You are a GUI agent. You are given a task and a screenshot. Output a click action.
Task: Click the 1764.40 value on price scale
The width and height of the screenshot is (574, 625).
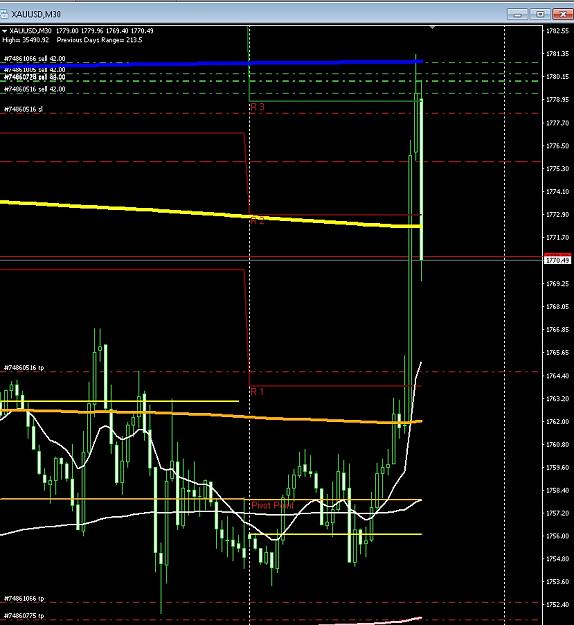pyautogui.click(x=557, y=376)
